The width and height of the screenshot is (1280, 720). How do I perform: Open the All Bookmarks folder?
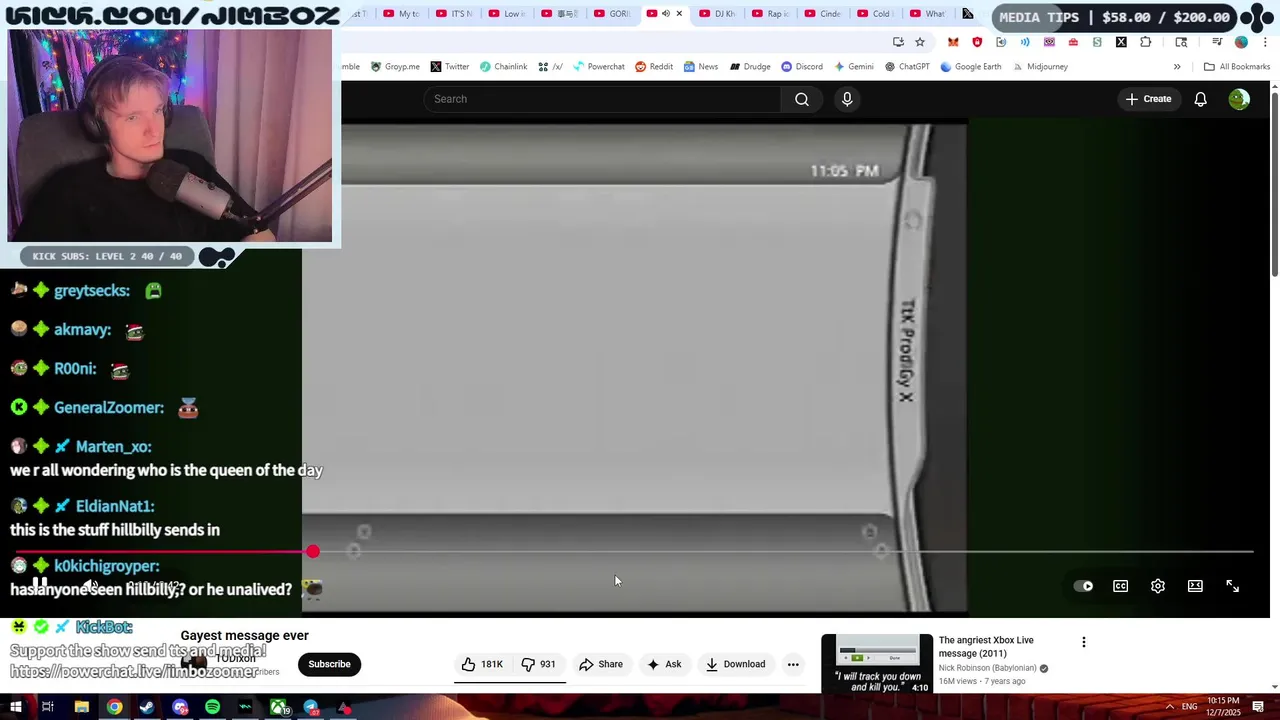(x=1237, y=67)
